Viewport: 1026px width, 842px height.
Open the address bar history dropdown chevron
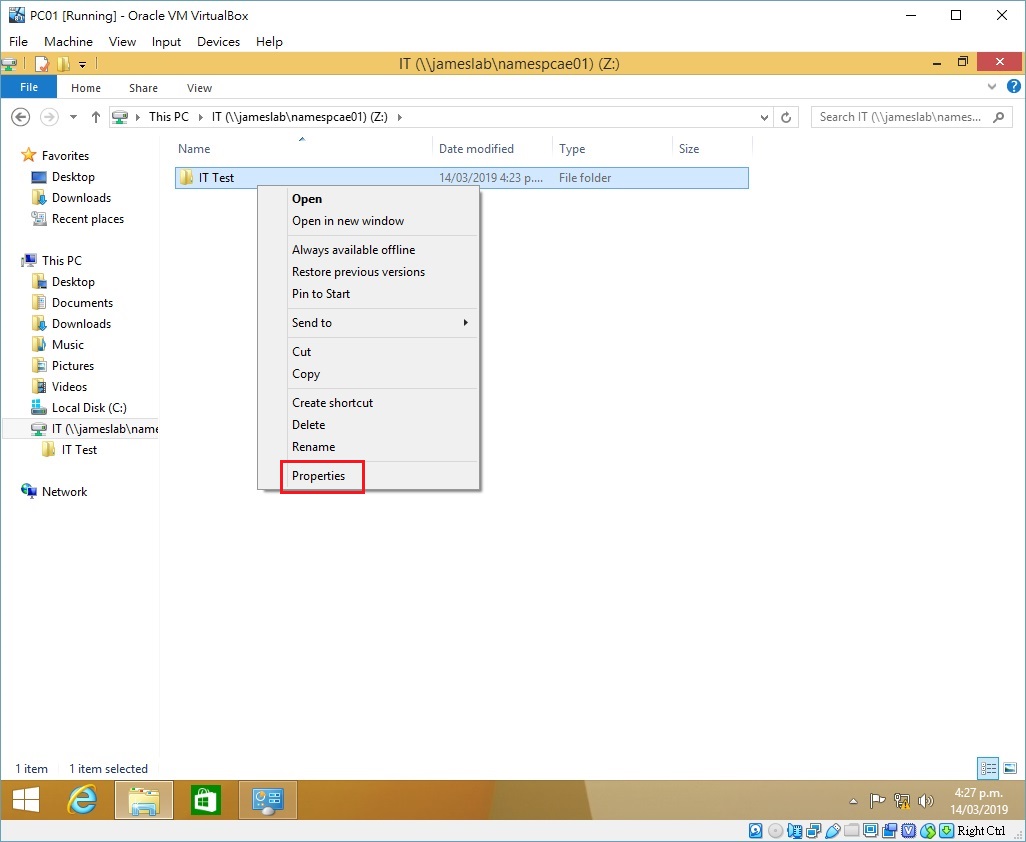click(765, 116)
